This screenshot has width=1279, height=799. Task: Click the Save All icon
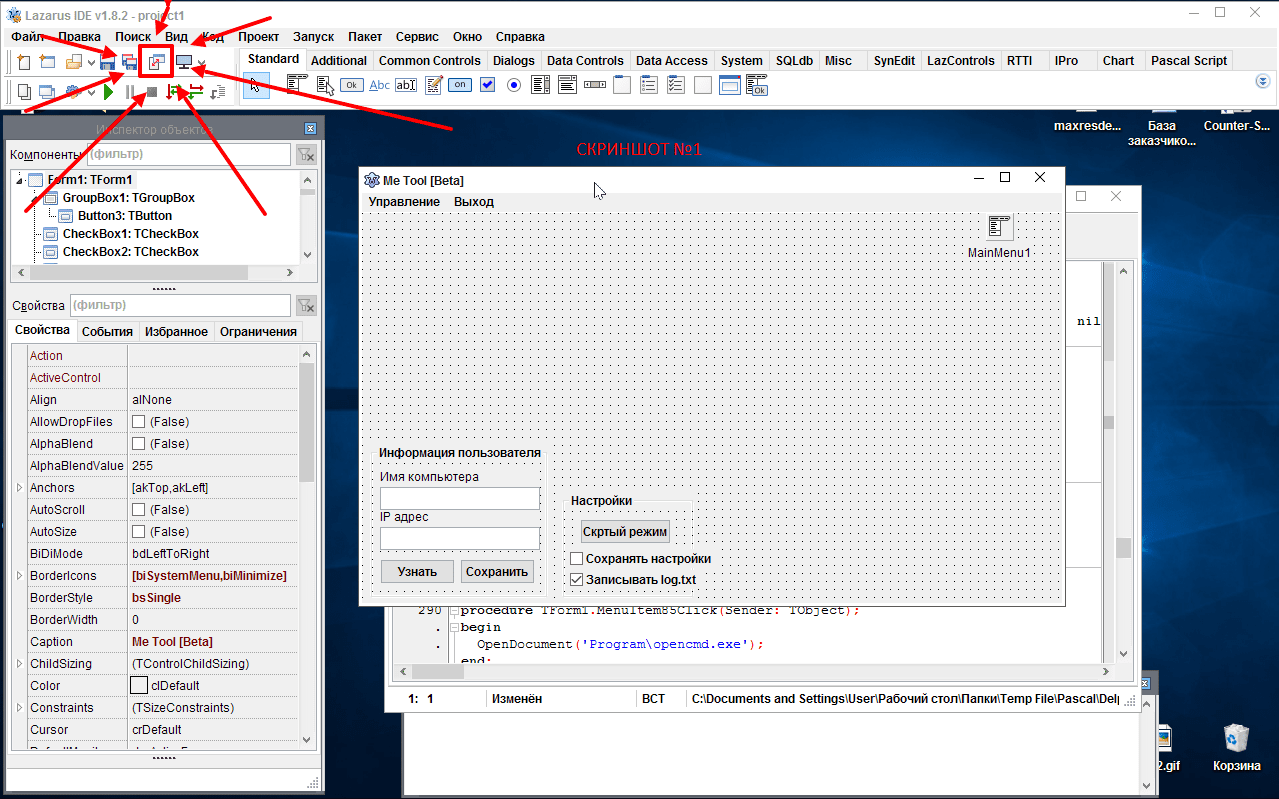(x=130, y=62)
